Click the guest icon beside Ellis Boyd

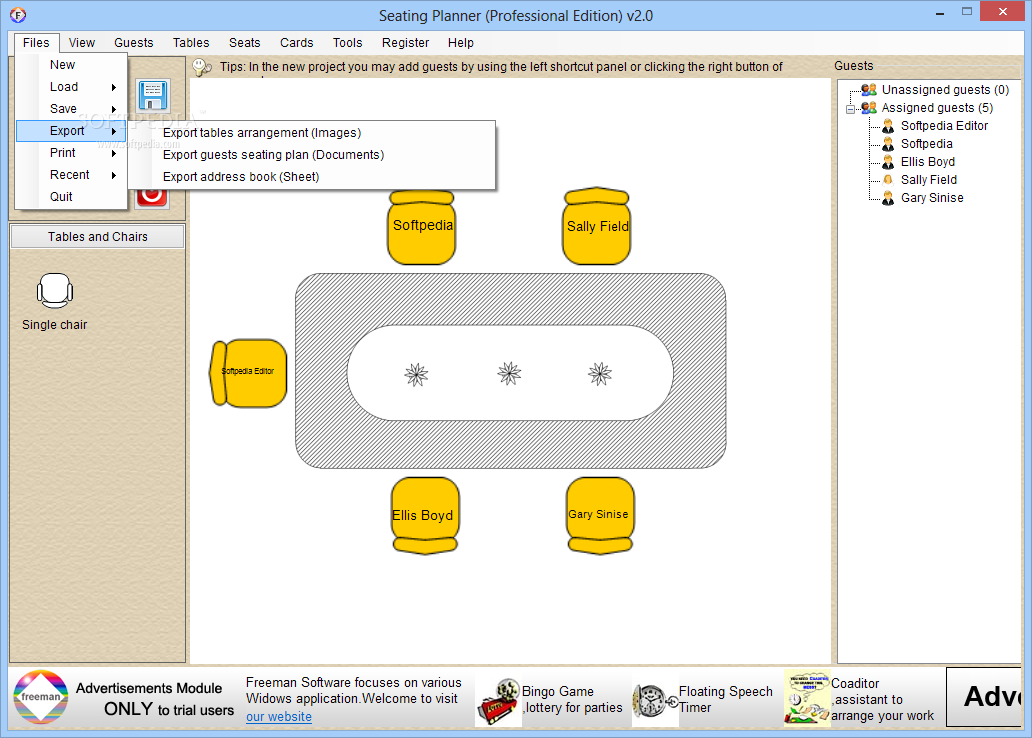pyautogui.click(x=888, y=162)
